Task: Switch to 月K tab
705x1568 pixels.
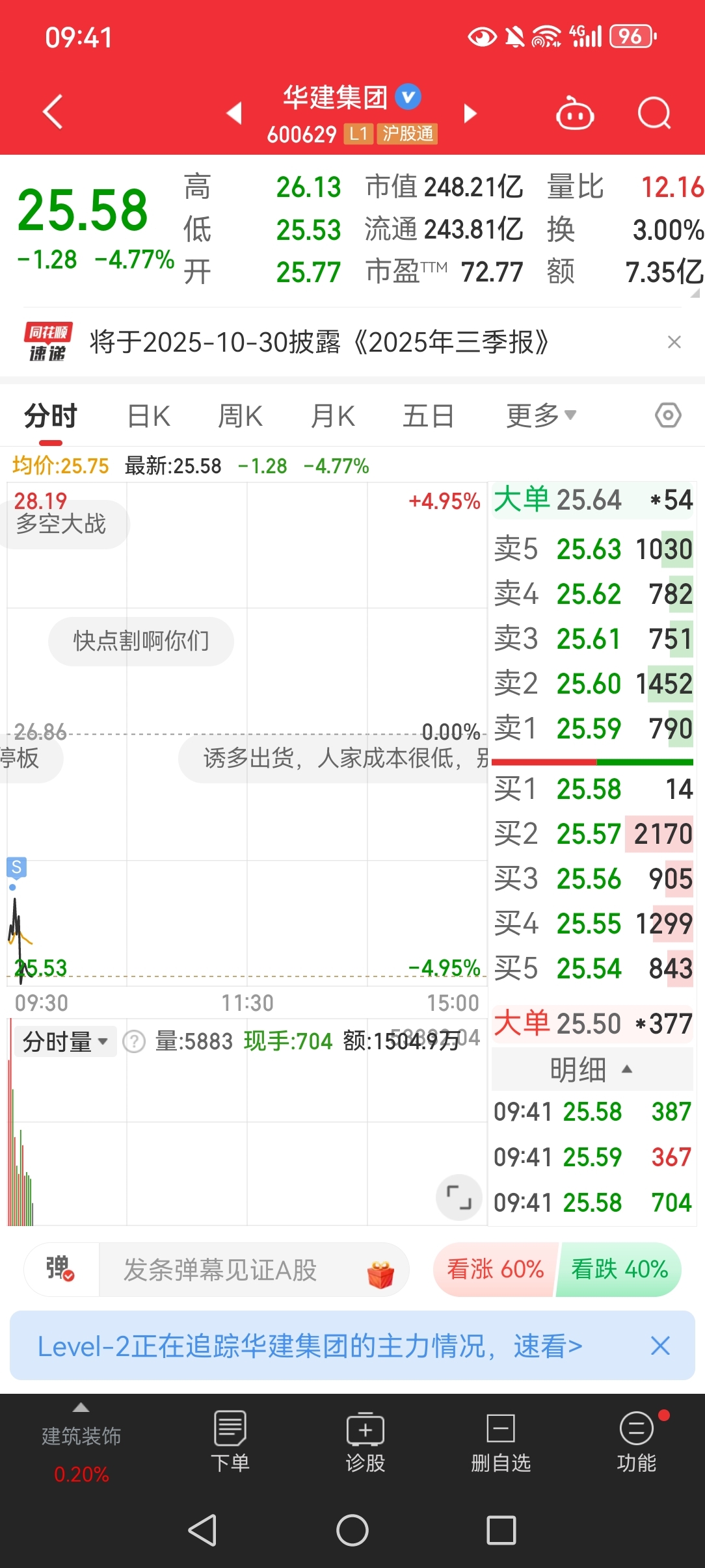Action: point(333,415)
